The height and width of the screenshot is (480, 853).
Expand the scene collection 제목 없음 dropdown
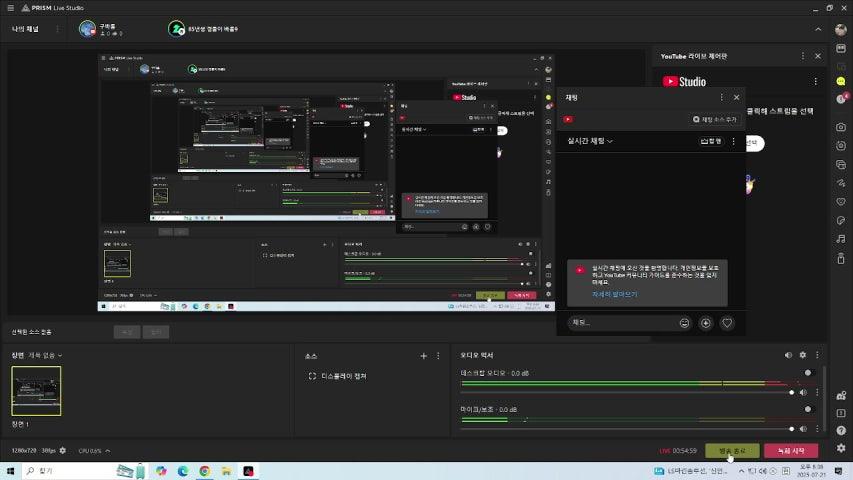(45, 355)
